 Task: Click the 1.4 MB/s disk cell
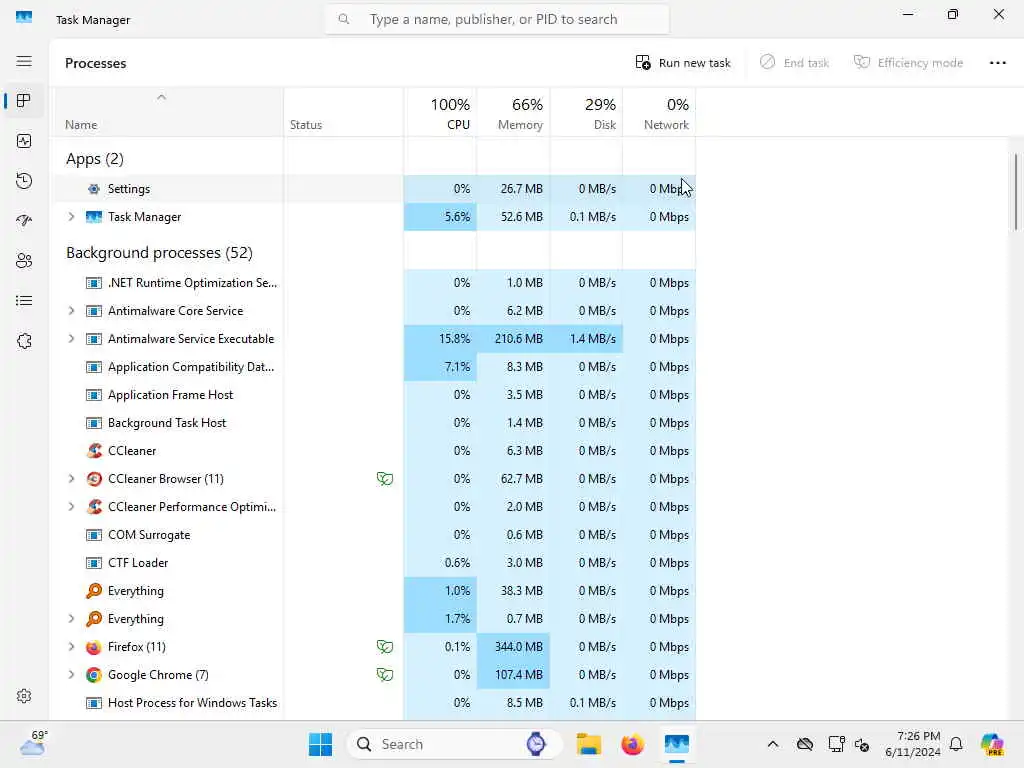(x=586, y=338)
